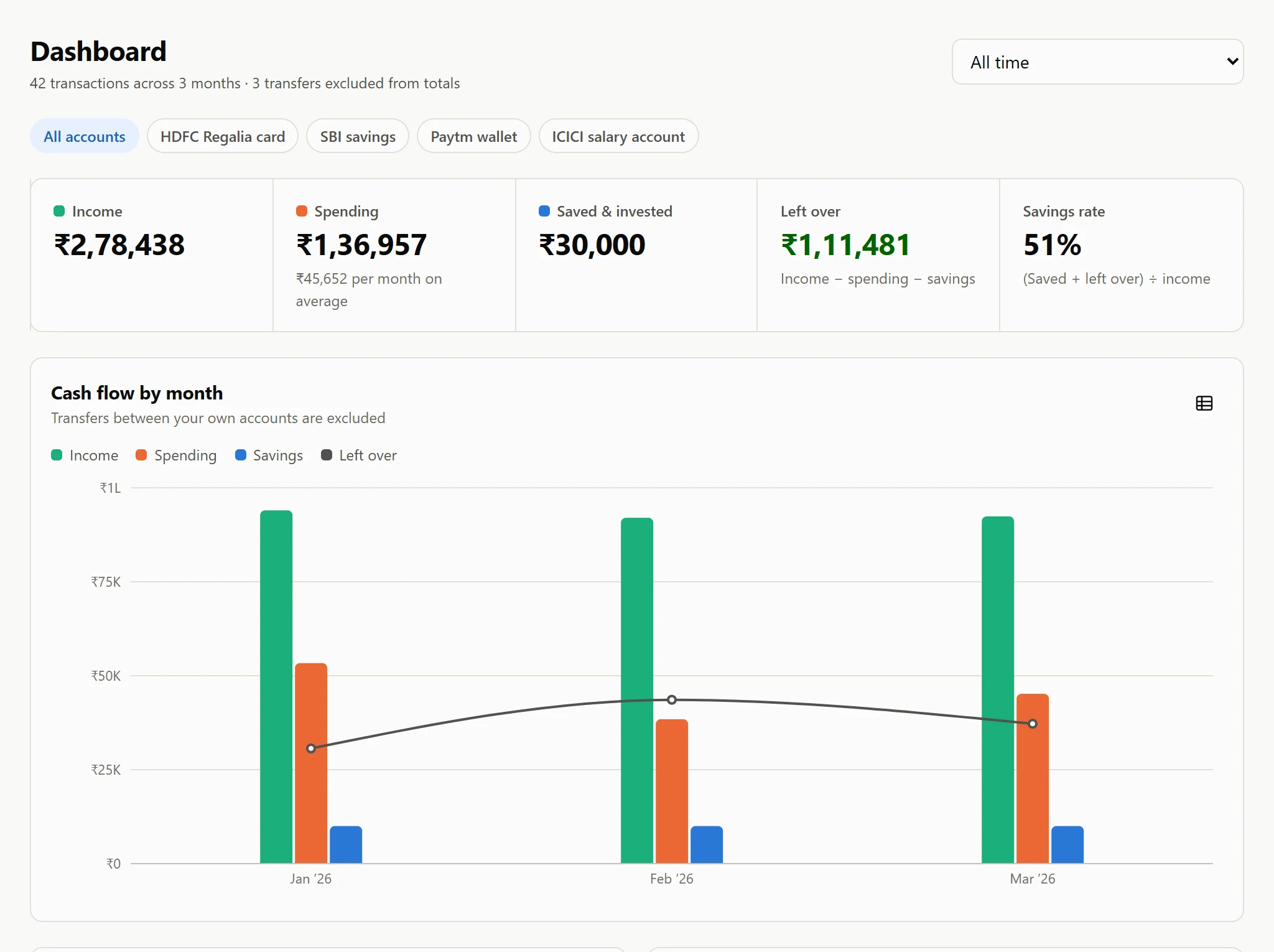
Task: Click the Dashboard page title
Action: coord(98,52)
